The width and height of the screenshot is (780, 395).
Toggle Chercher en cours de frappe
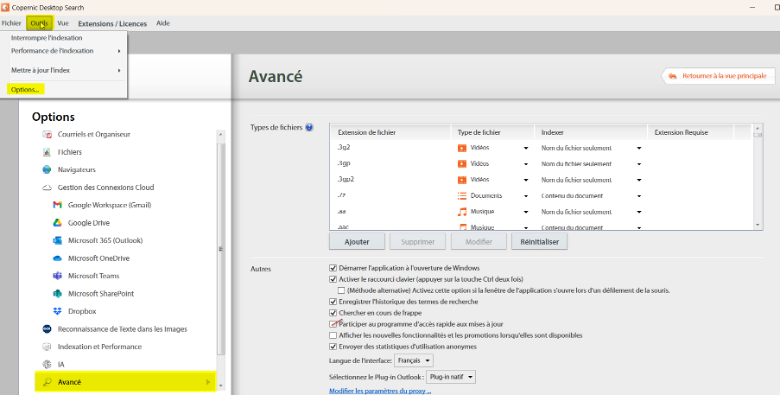[x=333, y=313]
